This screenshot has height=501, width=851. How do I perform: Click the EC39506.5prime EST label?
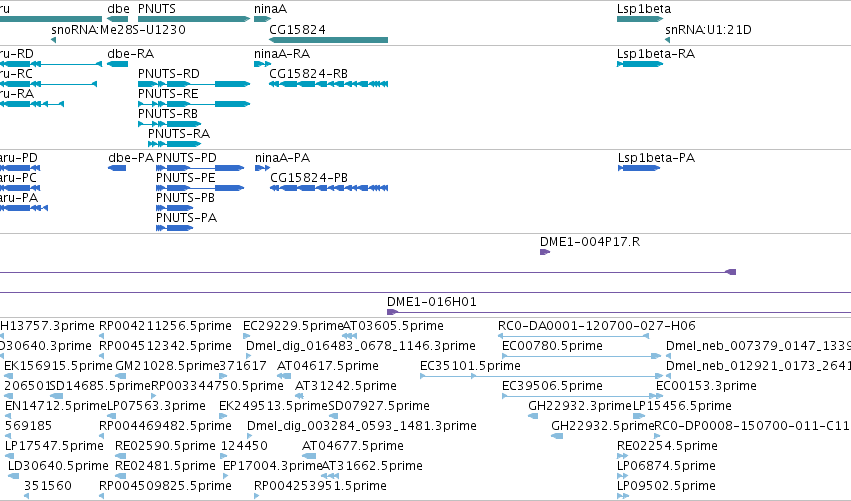click(x=552, y=386)
